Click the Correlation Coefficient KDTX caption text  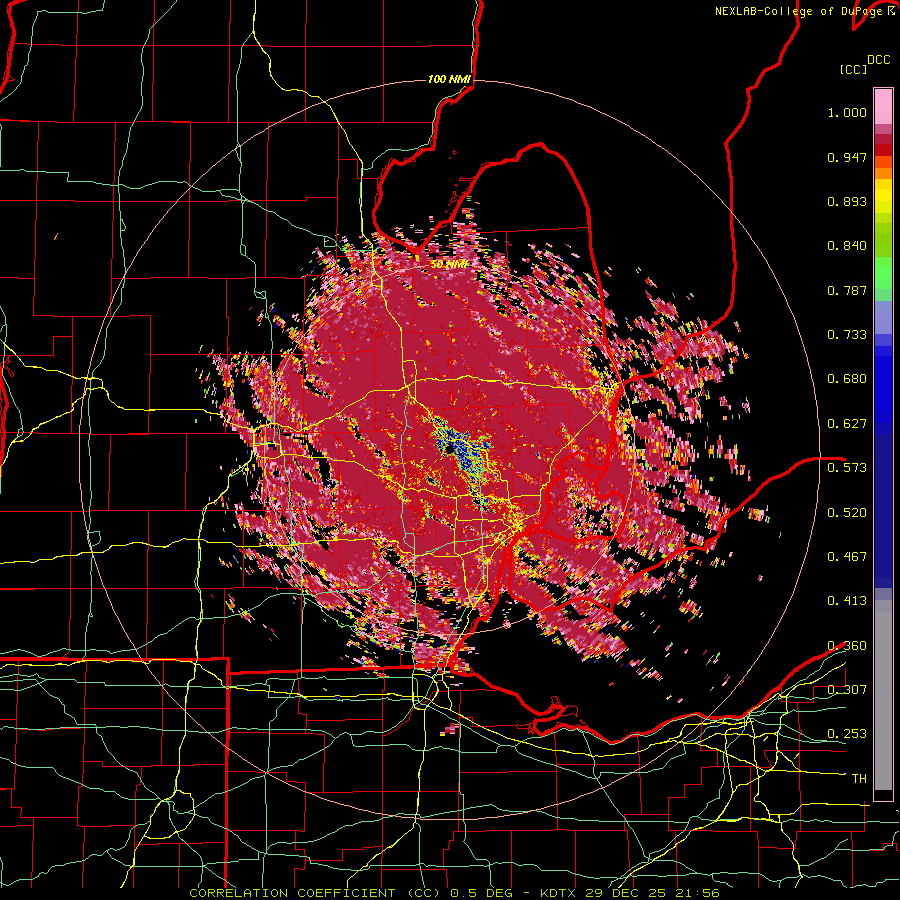point(454,893)
